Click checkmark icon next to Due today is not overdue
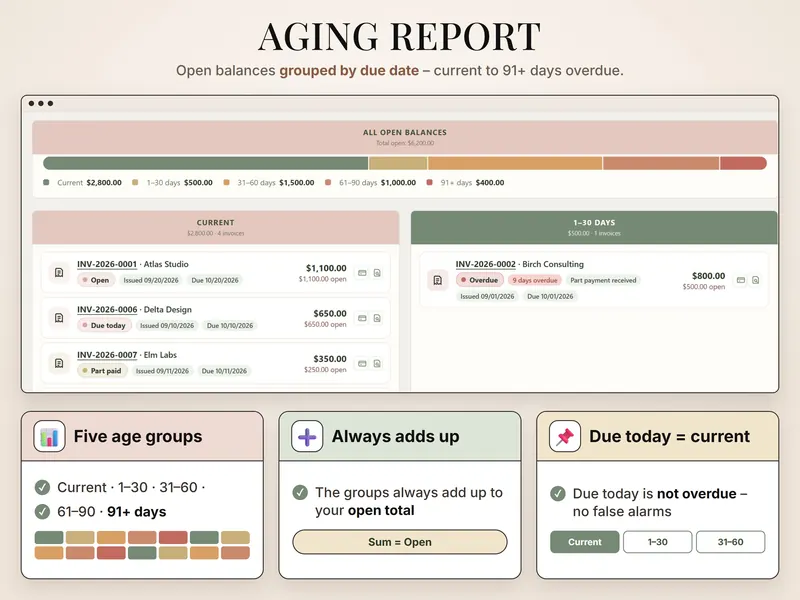 click(x=558, y=493)
